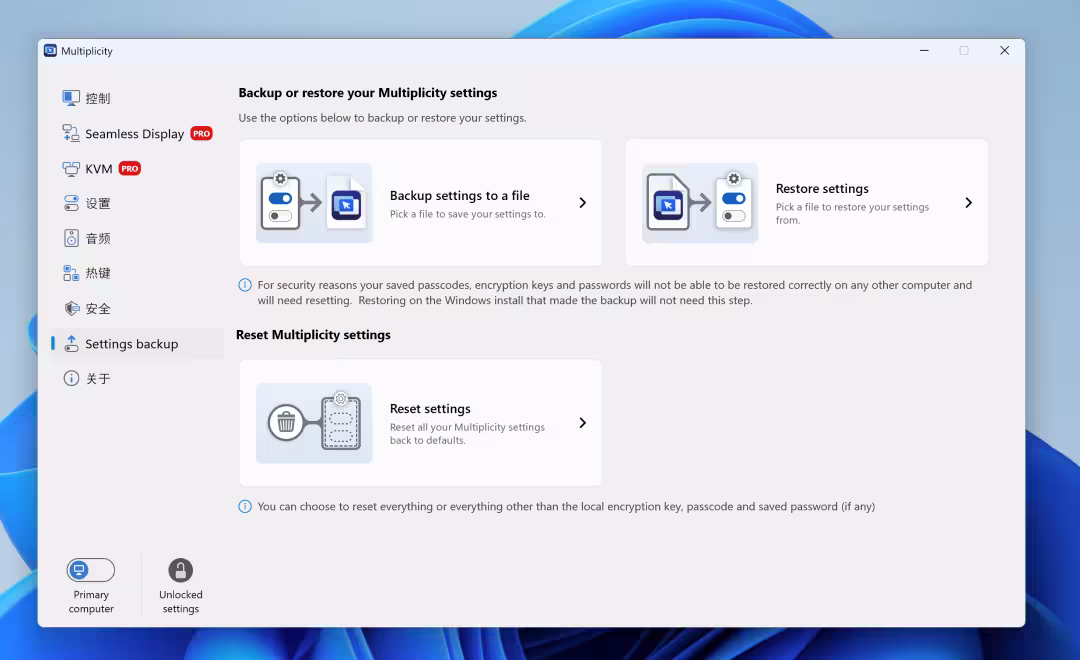Open the 安全 page
1080x660 pixels.
[138, 309]
